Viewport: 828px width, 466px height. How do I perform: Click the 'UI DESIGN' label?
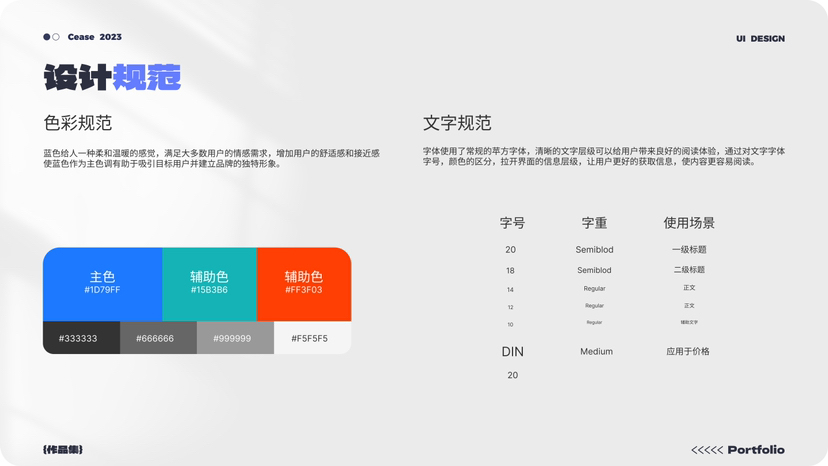tap(760, 39)
